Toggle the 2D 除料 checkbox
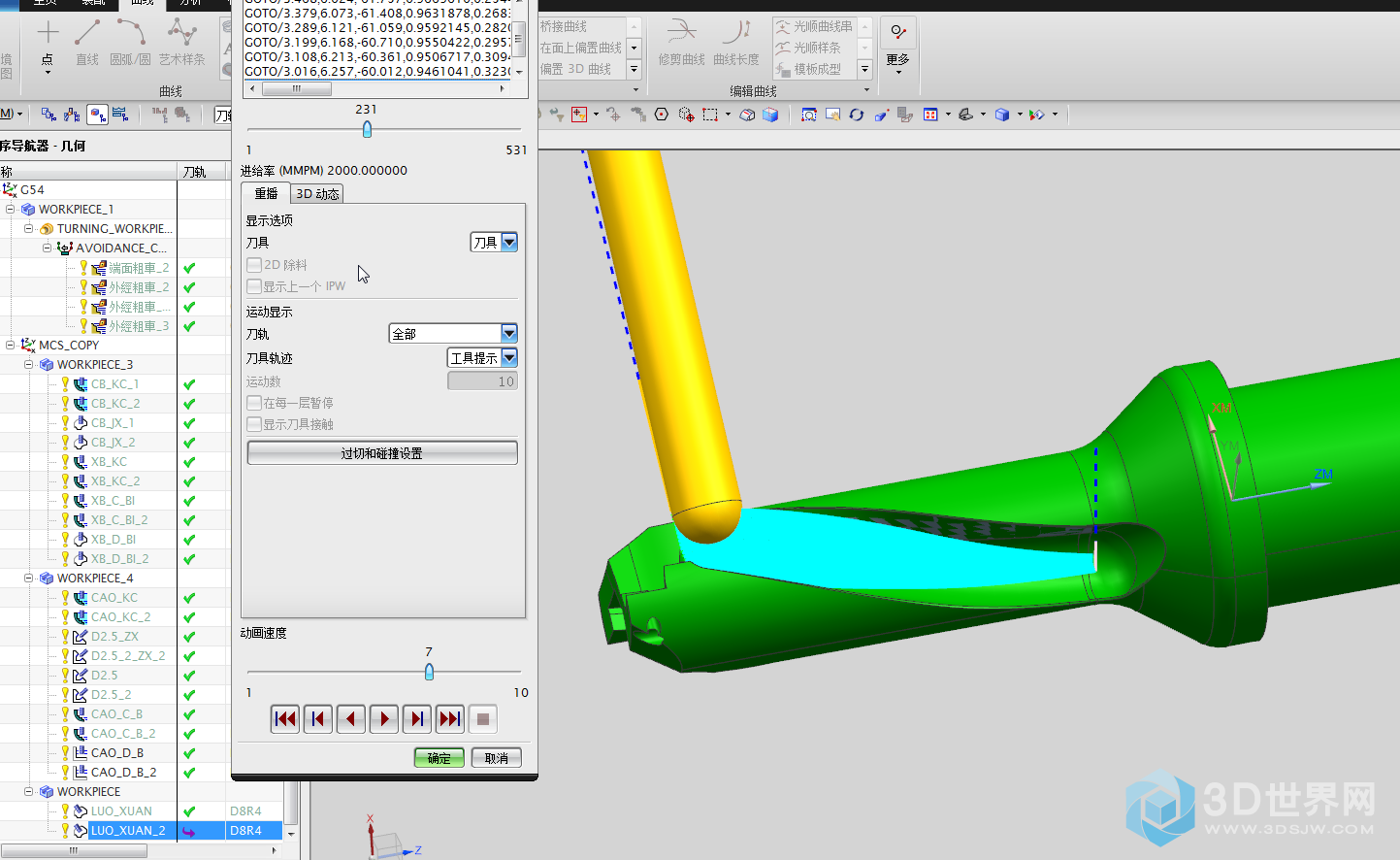 point(254,264)
